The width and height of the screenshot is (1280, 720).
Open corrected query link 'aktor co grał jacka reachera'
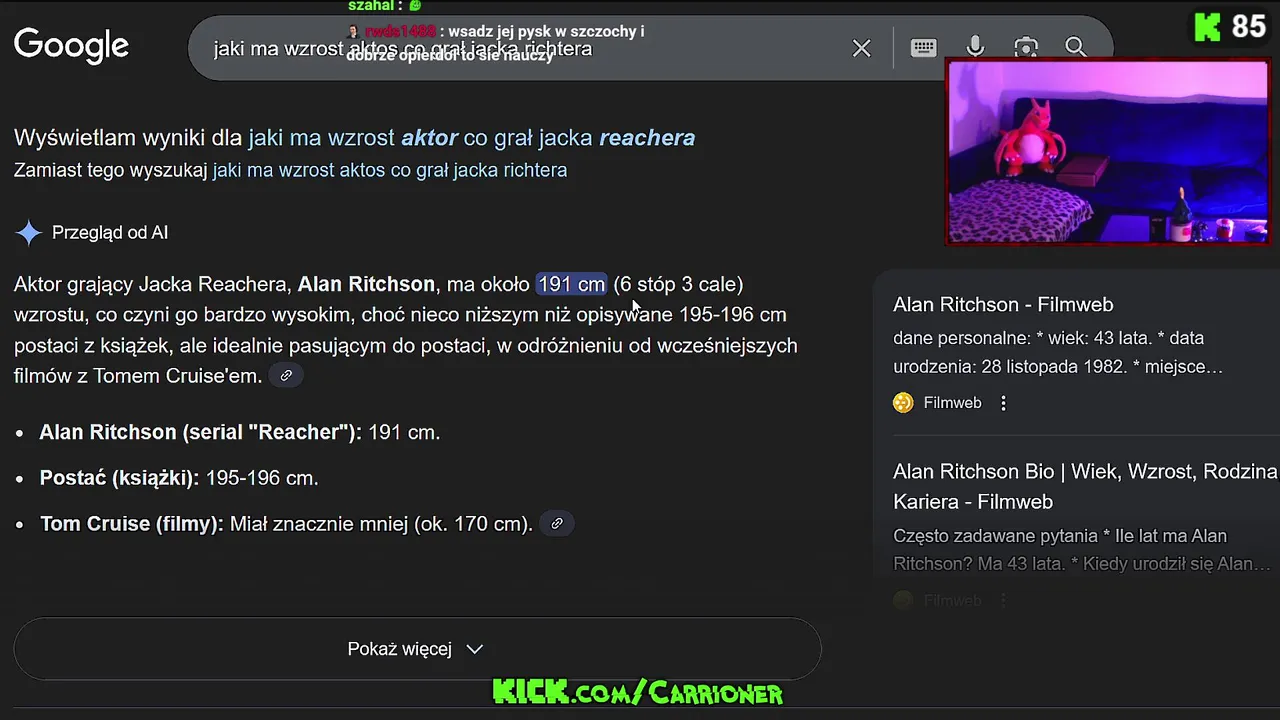pos(471,138)
